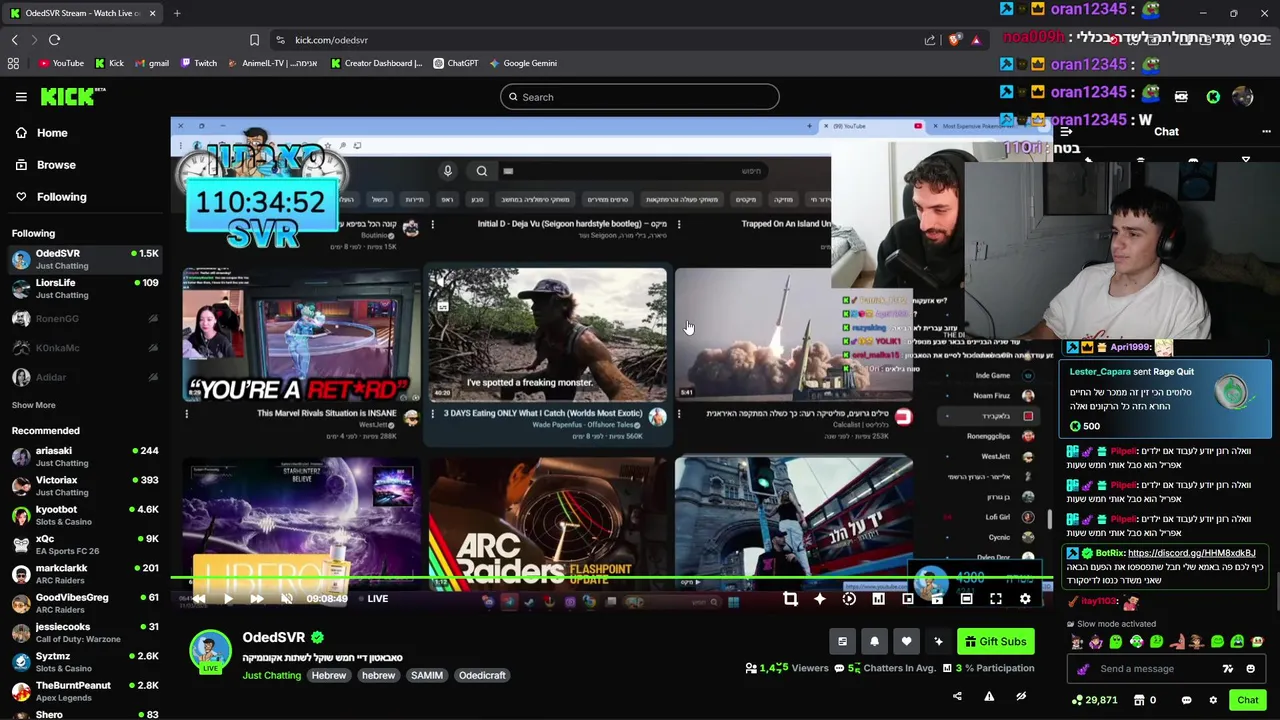Click the address bar URL kick.com/odedsvr

[331, 40]
